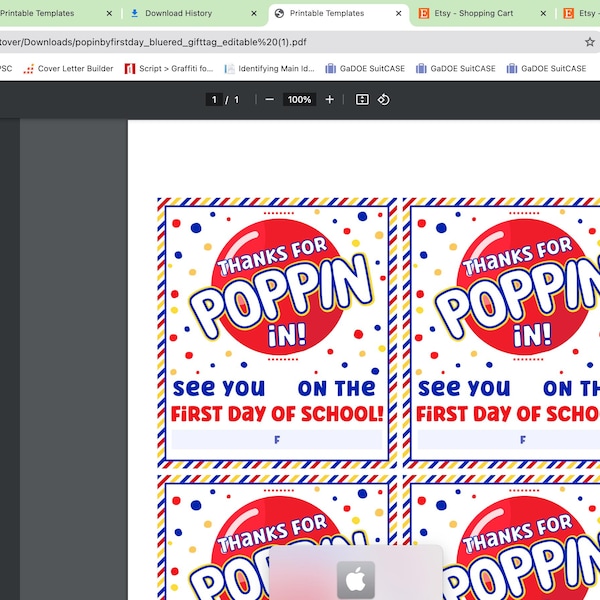Click the fit to page icon
The height and width of the screenshot is (600, 600).
[x=362, y=99]
